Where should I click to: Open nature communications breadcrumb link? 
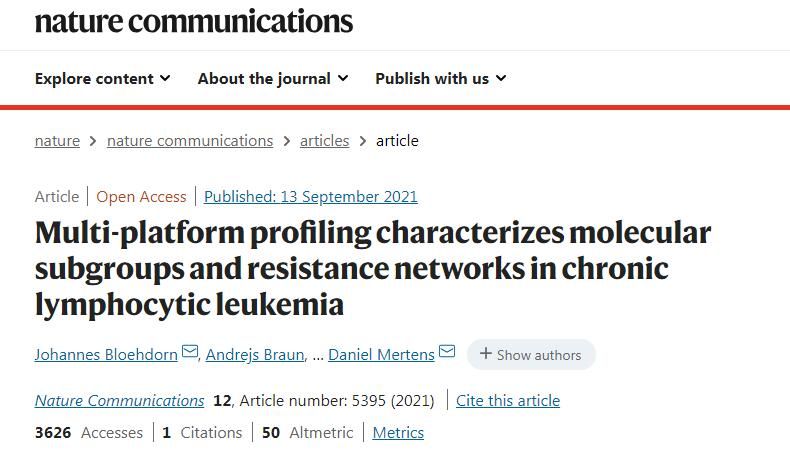190,141
